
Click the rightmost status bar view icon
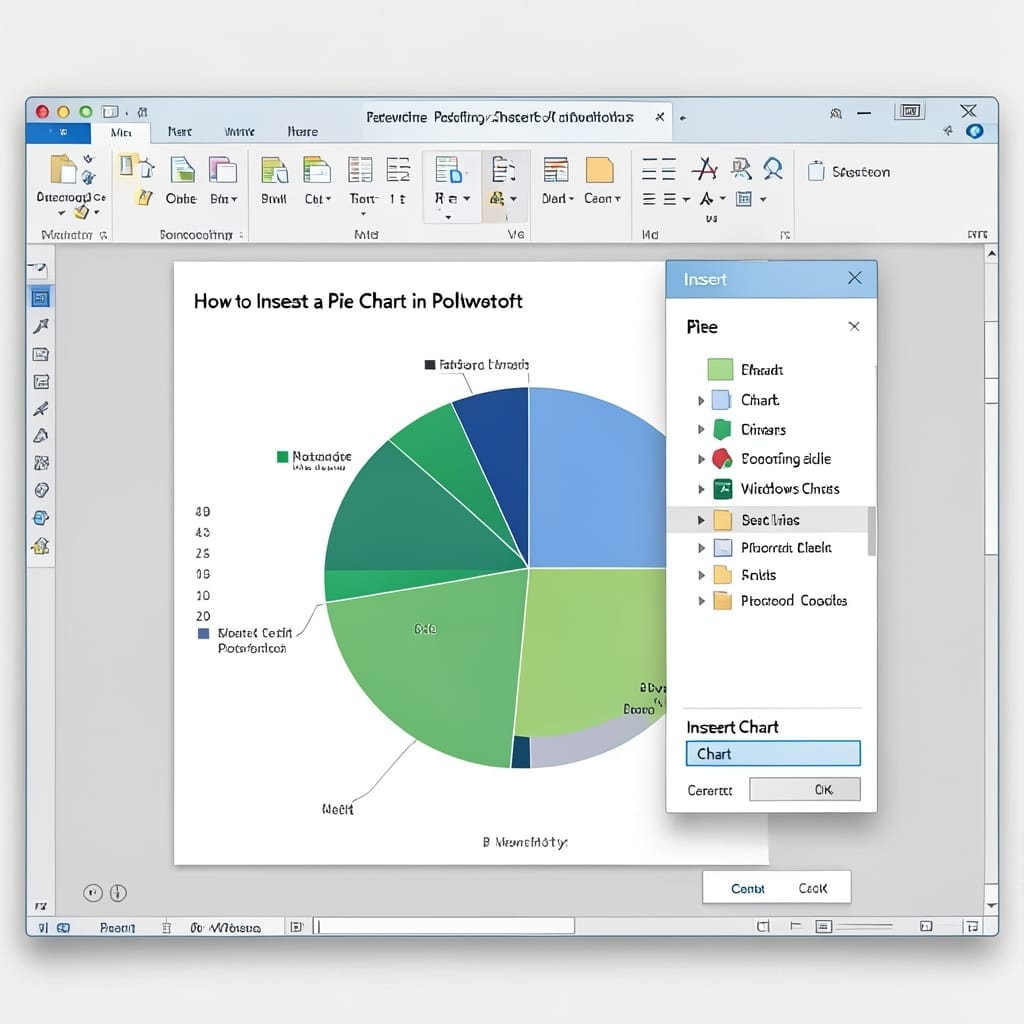972,926
